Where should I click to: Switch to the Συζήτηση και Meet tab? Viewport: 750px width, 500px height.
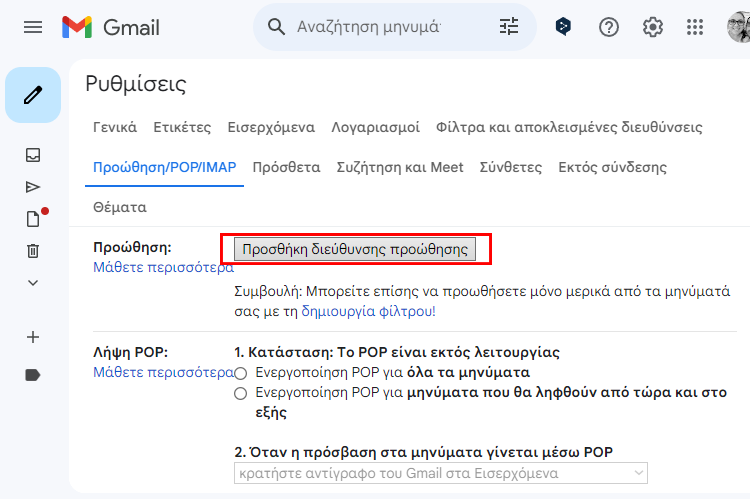[x=400, y=167]
